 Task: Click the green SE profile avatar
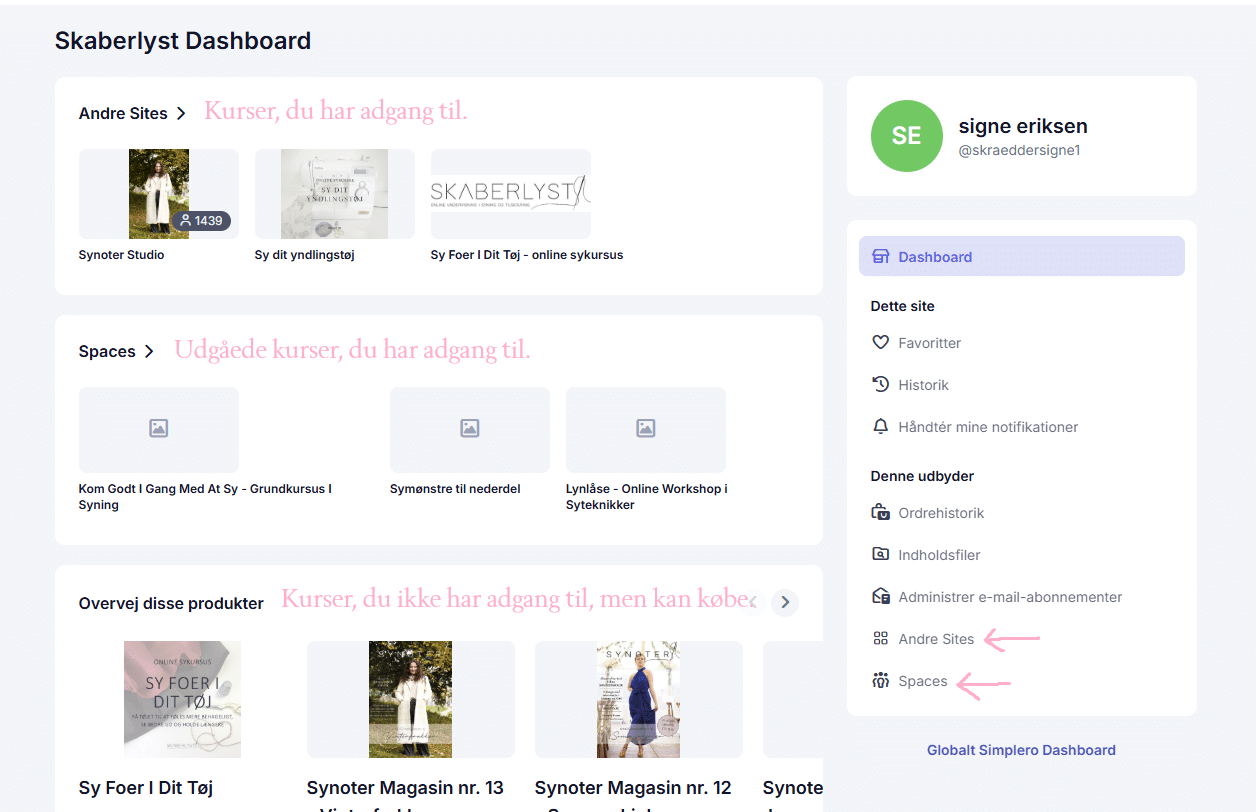click(907, 136)
